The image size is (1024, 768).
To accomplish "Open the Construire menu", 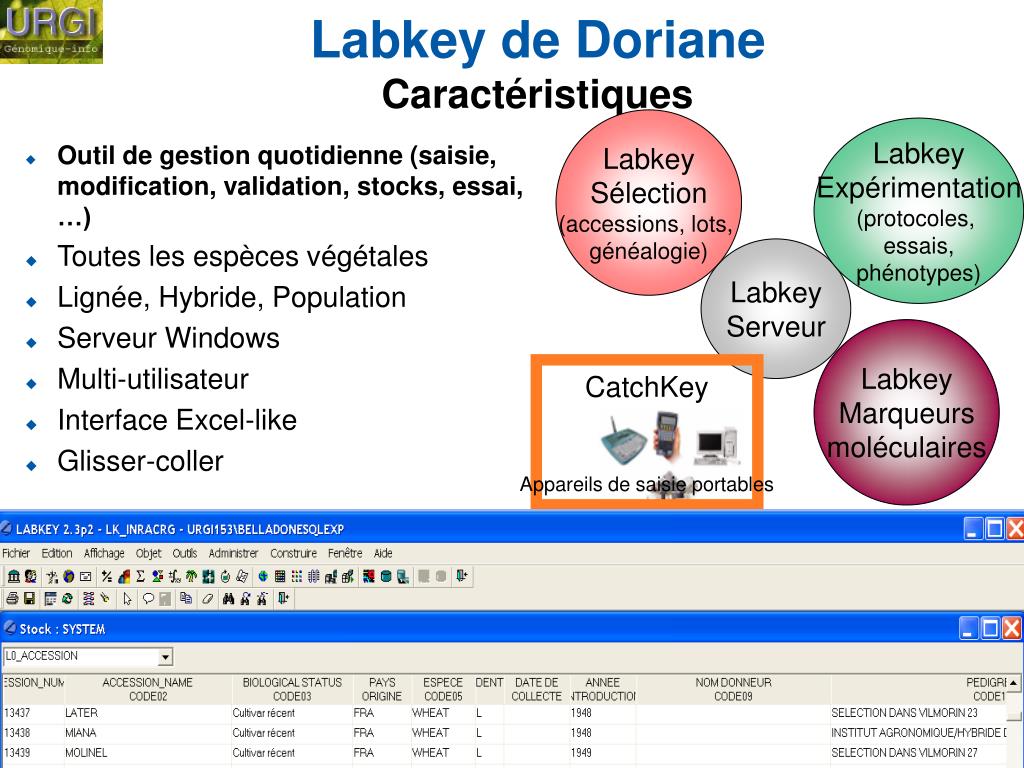I will coord(293,553).
